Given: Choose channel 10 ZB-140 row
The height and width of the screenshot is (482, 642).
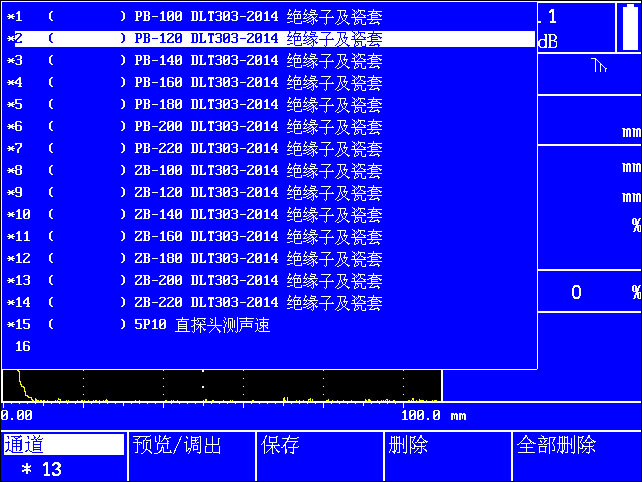Looking at the screenshot, I should [x=269, y=215].
